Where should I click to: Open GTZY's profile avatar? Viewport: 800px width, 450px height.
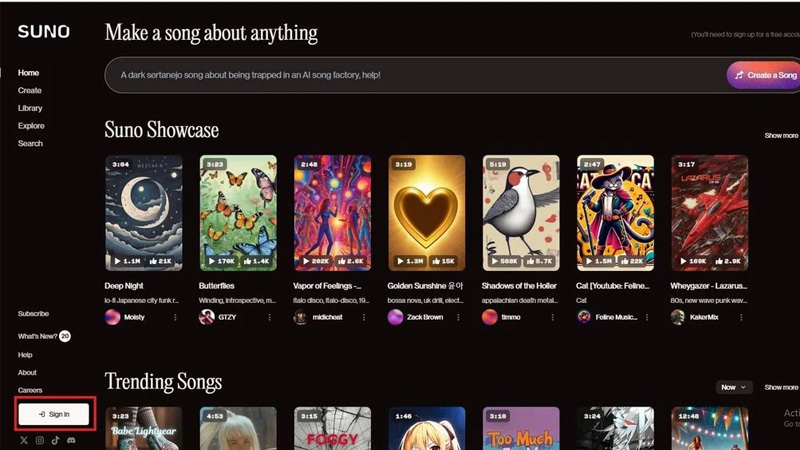point(207,317)
